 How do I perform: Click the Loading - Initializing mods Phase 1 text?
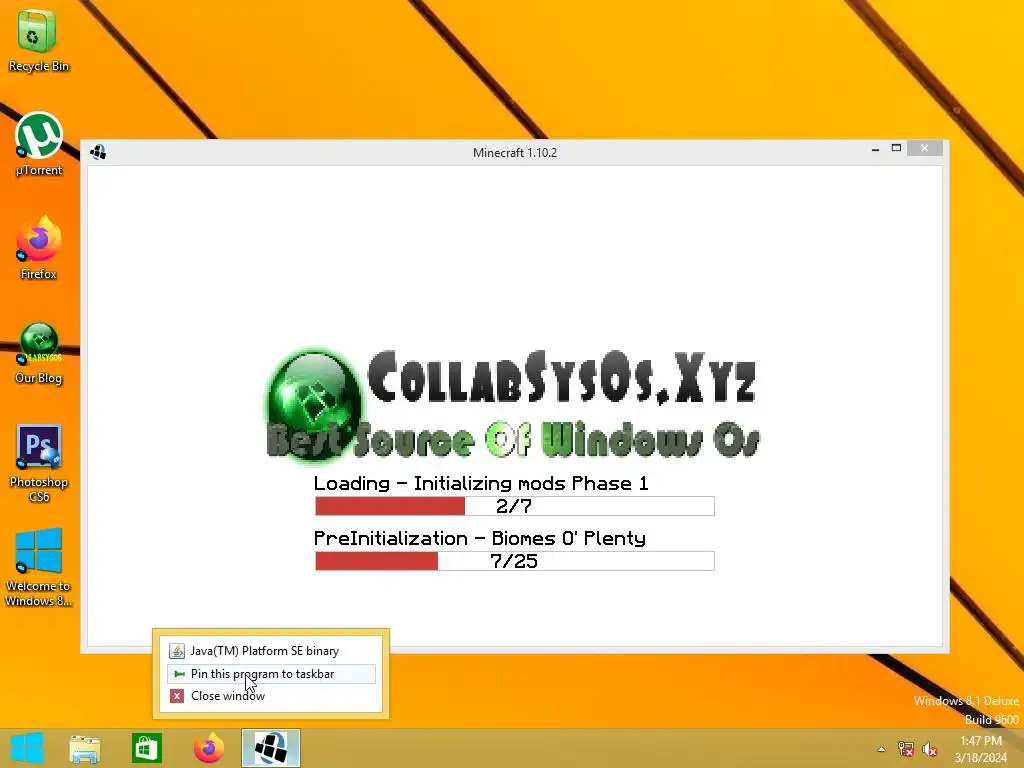coord(481,483)
